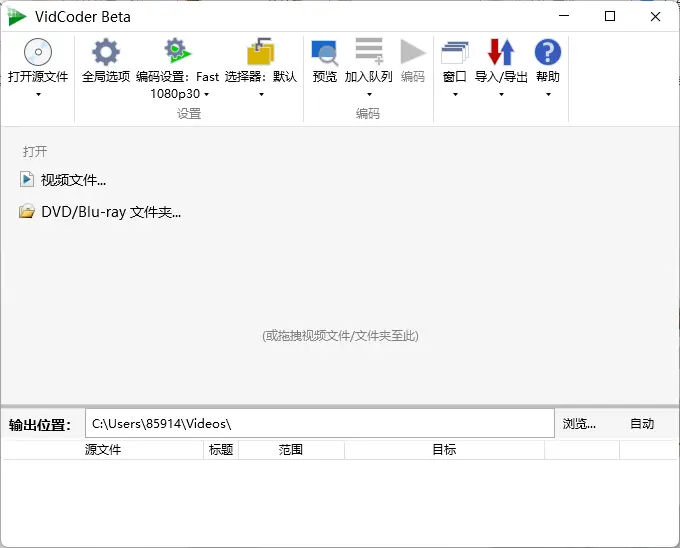Click the 自动 button
This screenshot has height=548, width=680.
point(642,423)
